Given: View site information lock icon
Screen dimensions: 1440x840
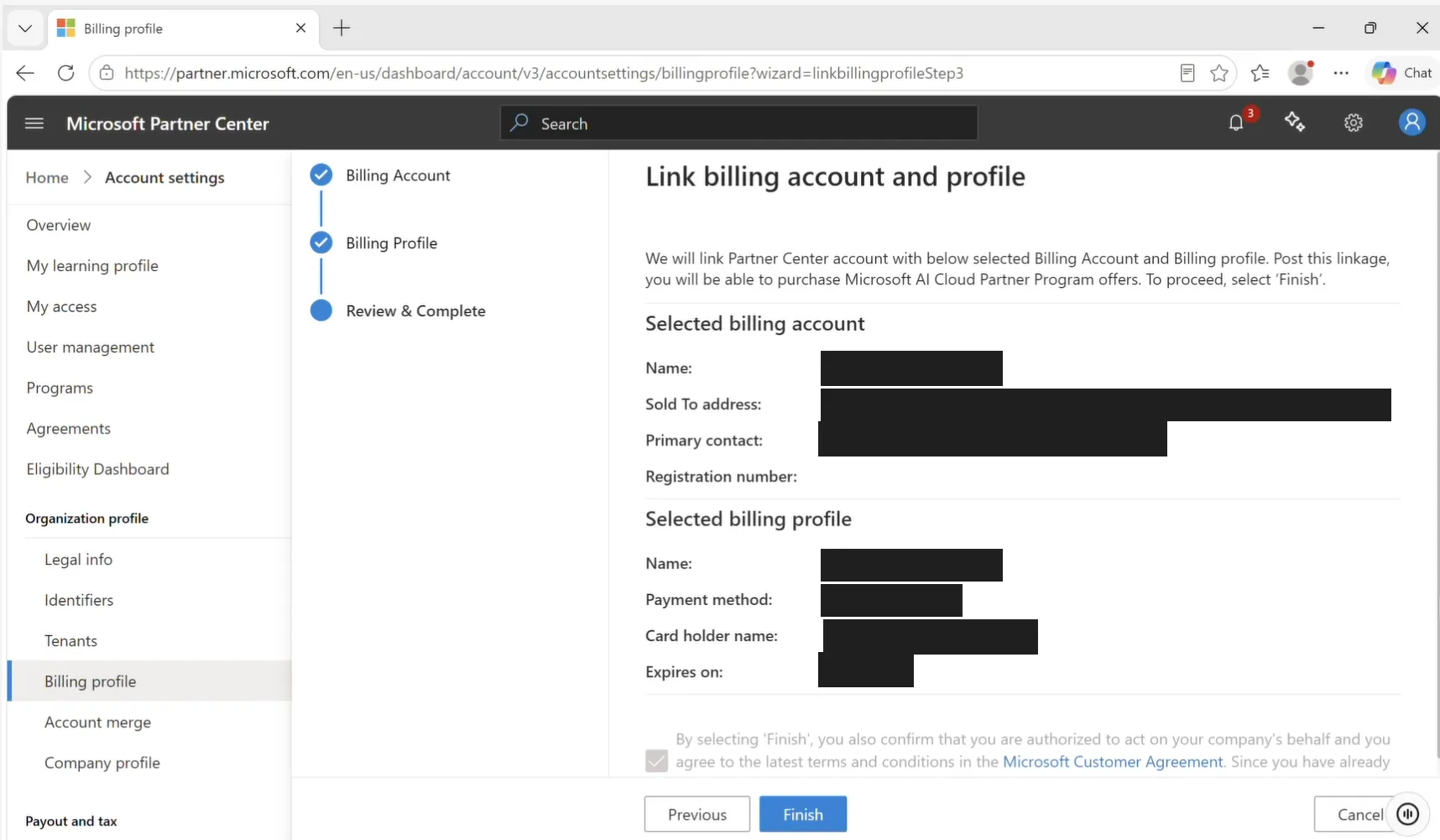Looking at the screenshot, I should (107, 73).
